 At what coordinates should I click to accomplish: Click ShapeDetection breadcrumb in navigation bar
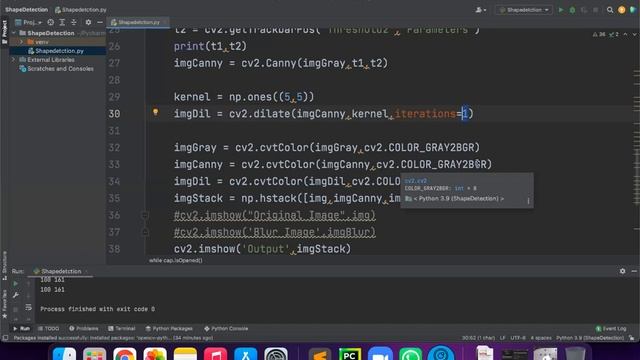(26, 9)
